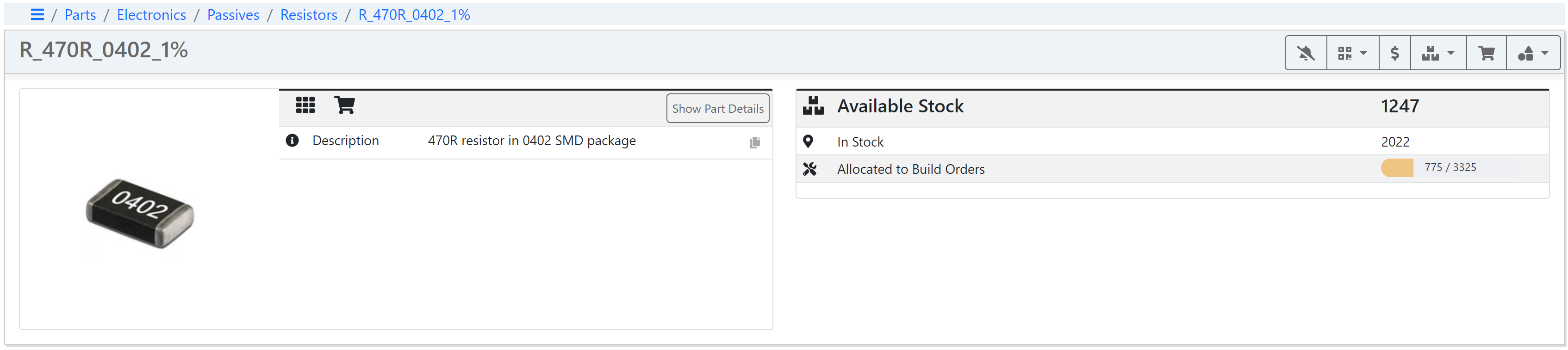This screenshot has height=350, width=1568.
Task: Click the info icon next to Description
Action: tap(292, 141)
